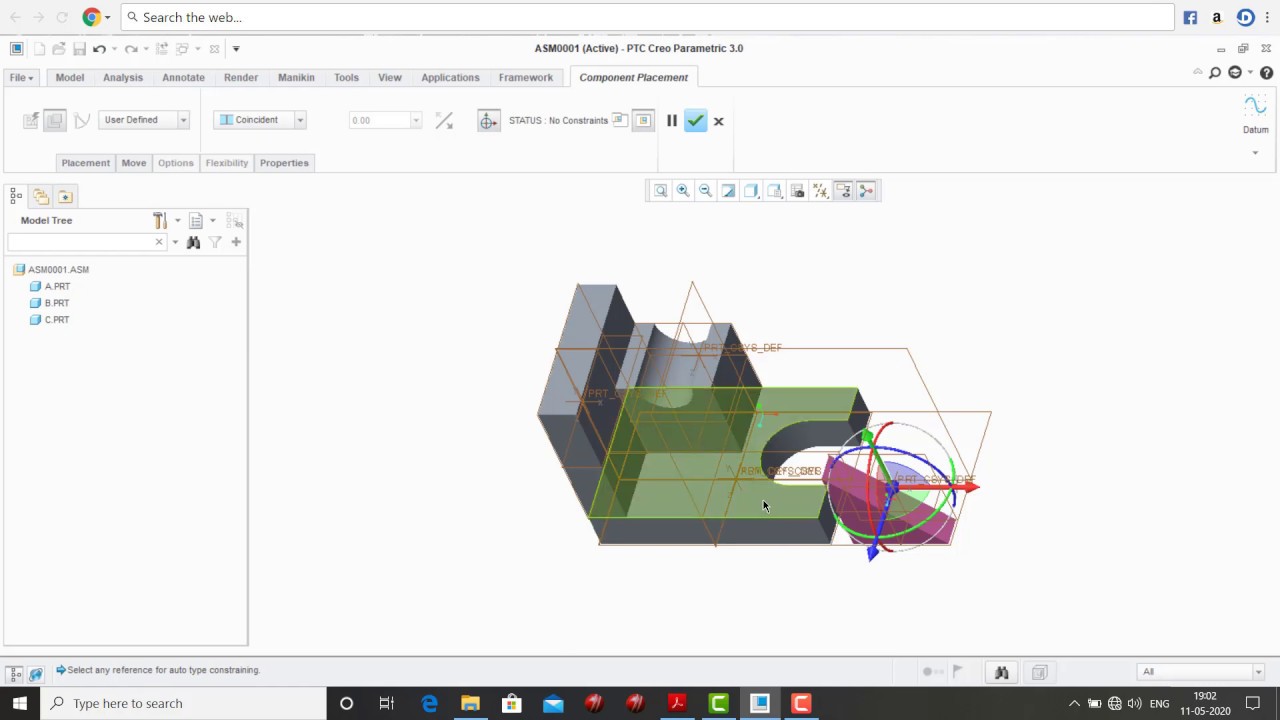Open the search field dropdown arrow
Image resolution: width=1280 pixels, height=720 pixels.
(175, 242)
